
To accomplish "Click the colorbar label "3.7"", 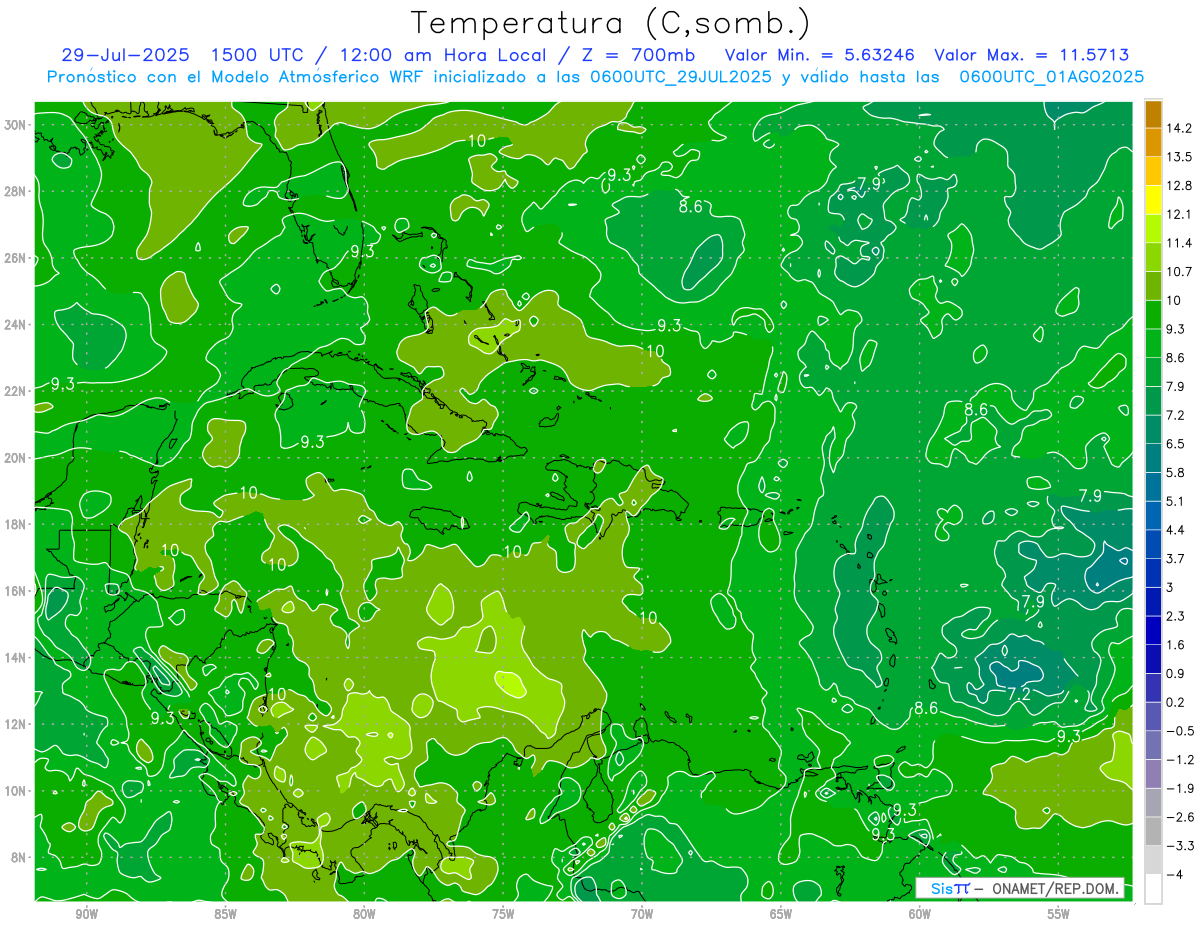I will [x=1174, y=558].
